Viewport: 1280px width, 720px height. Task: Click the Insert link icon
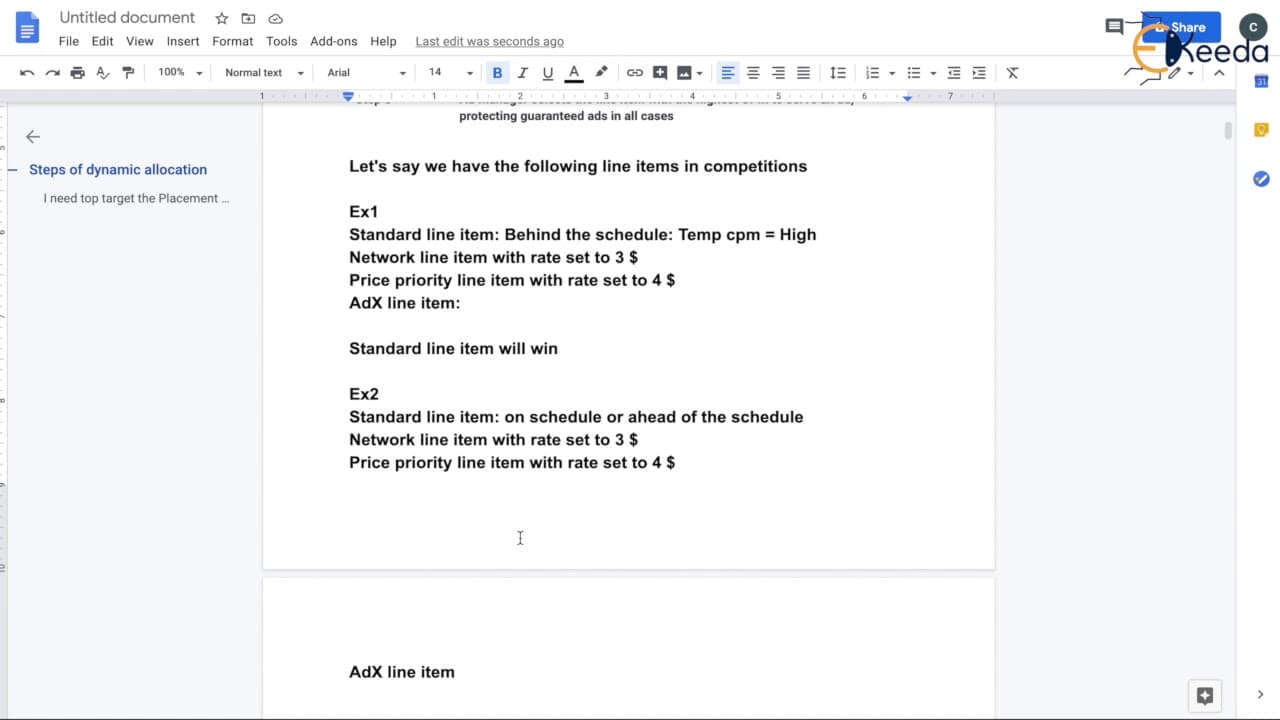635,73
